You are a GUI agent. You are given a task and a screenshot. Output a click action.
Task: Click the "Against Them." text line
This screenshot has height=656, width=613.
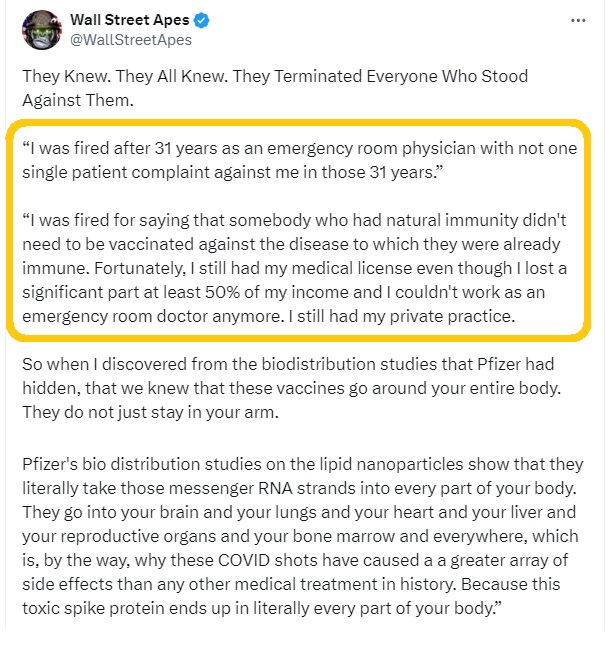tap(78, 100)
